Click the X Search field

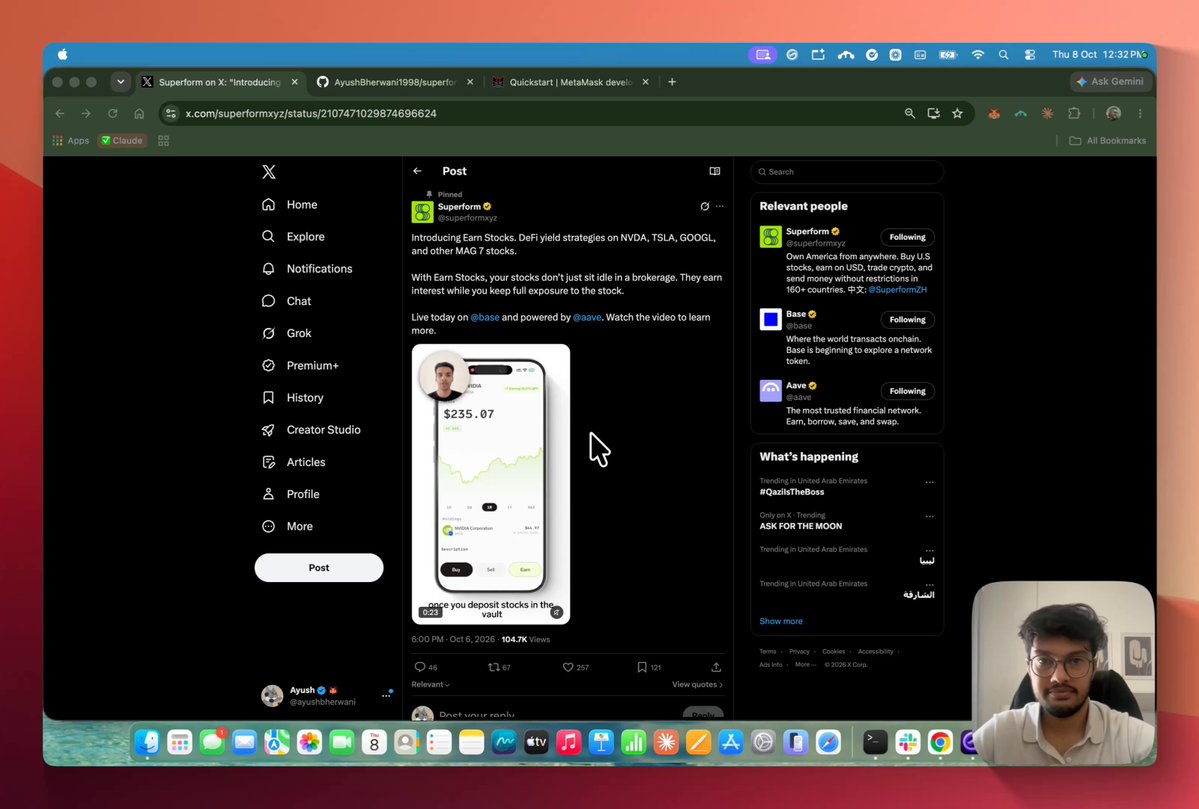point(847,172)
